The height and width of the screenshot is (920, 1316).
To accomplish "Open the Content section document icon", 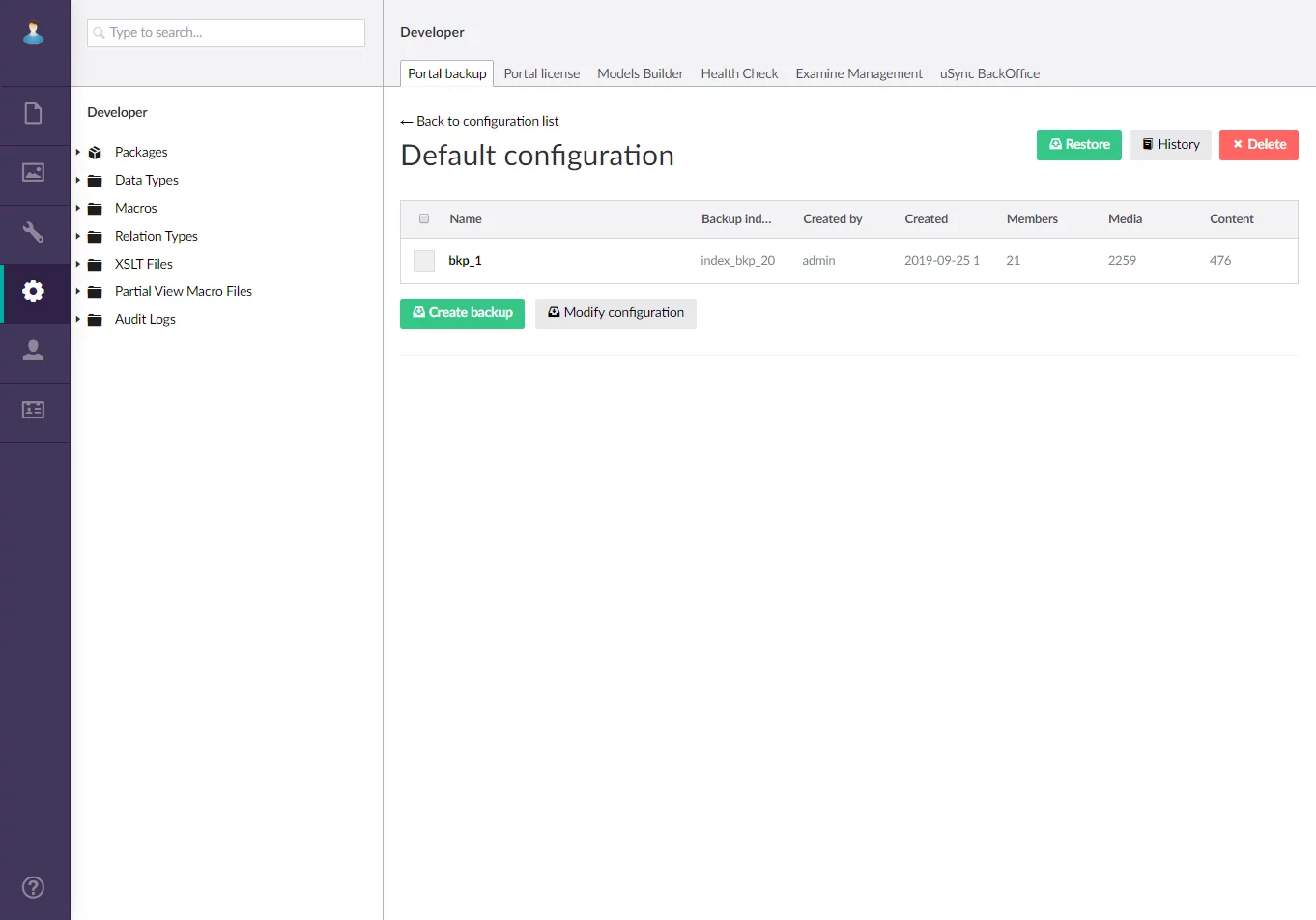I will (34, 114).
